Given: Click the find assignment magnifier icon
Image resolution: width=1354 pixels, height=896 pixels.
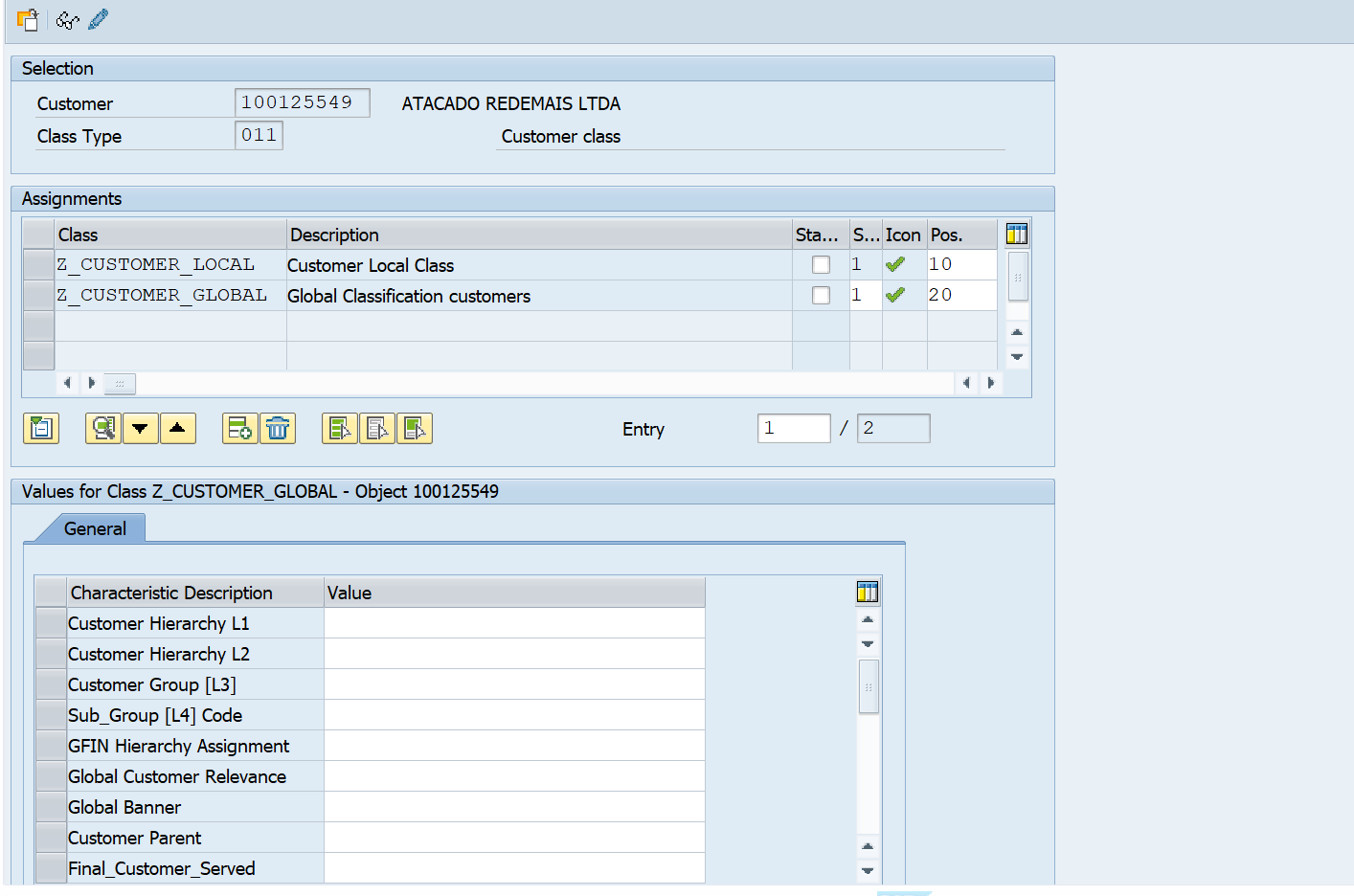Looking at the screenshot, I should coord(103,428).
